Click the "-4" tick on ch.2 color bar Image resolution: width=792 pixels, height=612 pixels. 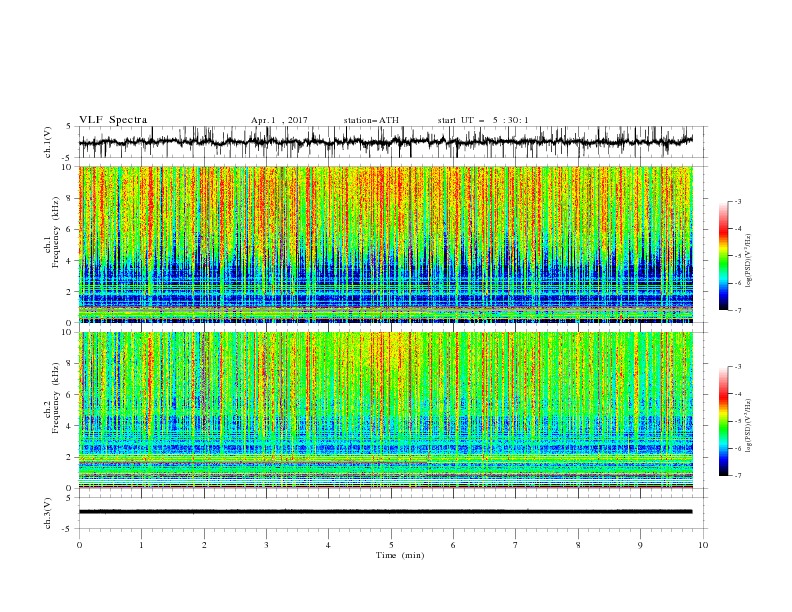pos(737,394)
